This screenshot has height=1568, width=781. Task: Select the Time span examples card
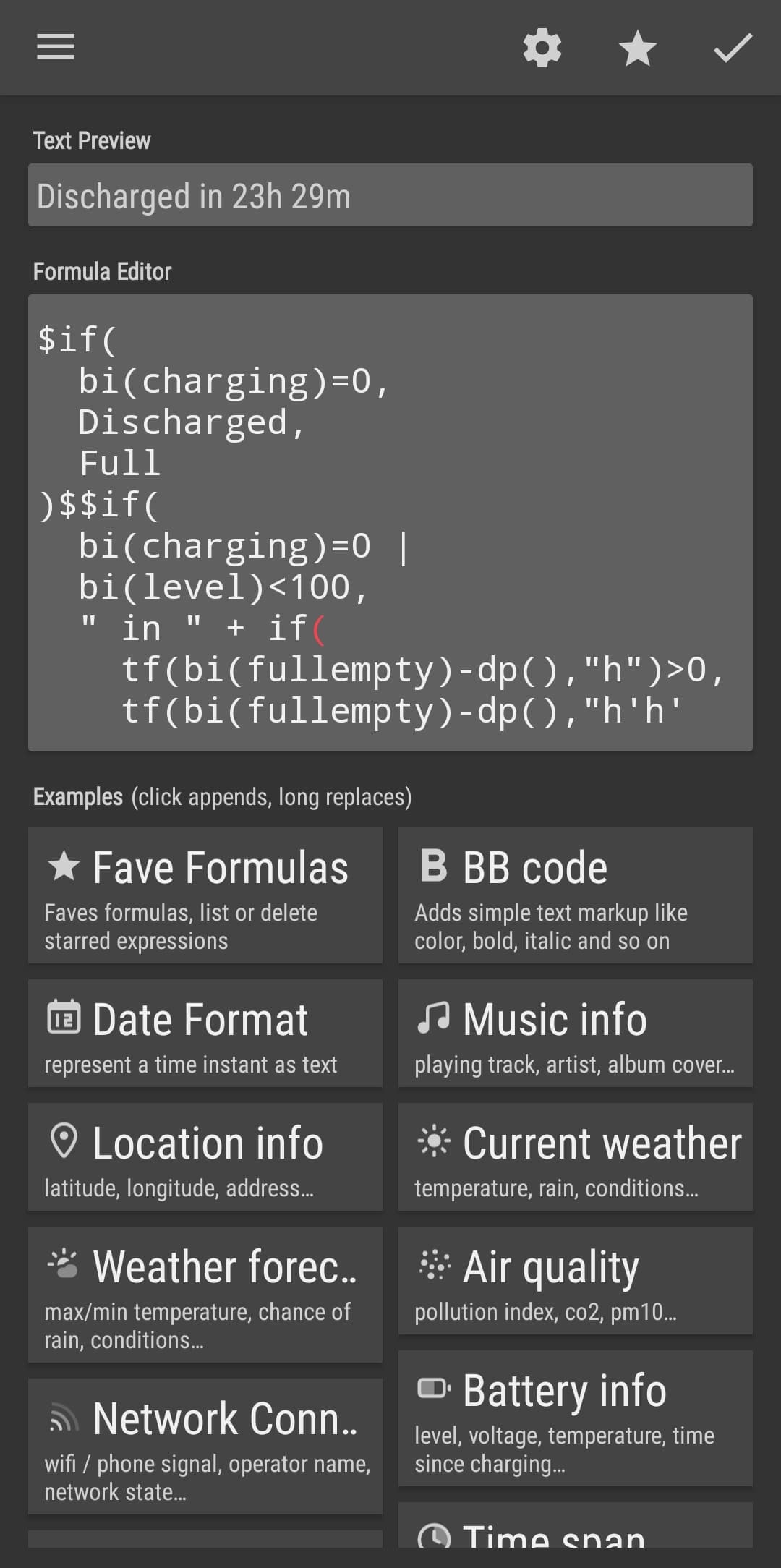(x=576, y=1525)
